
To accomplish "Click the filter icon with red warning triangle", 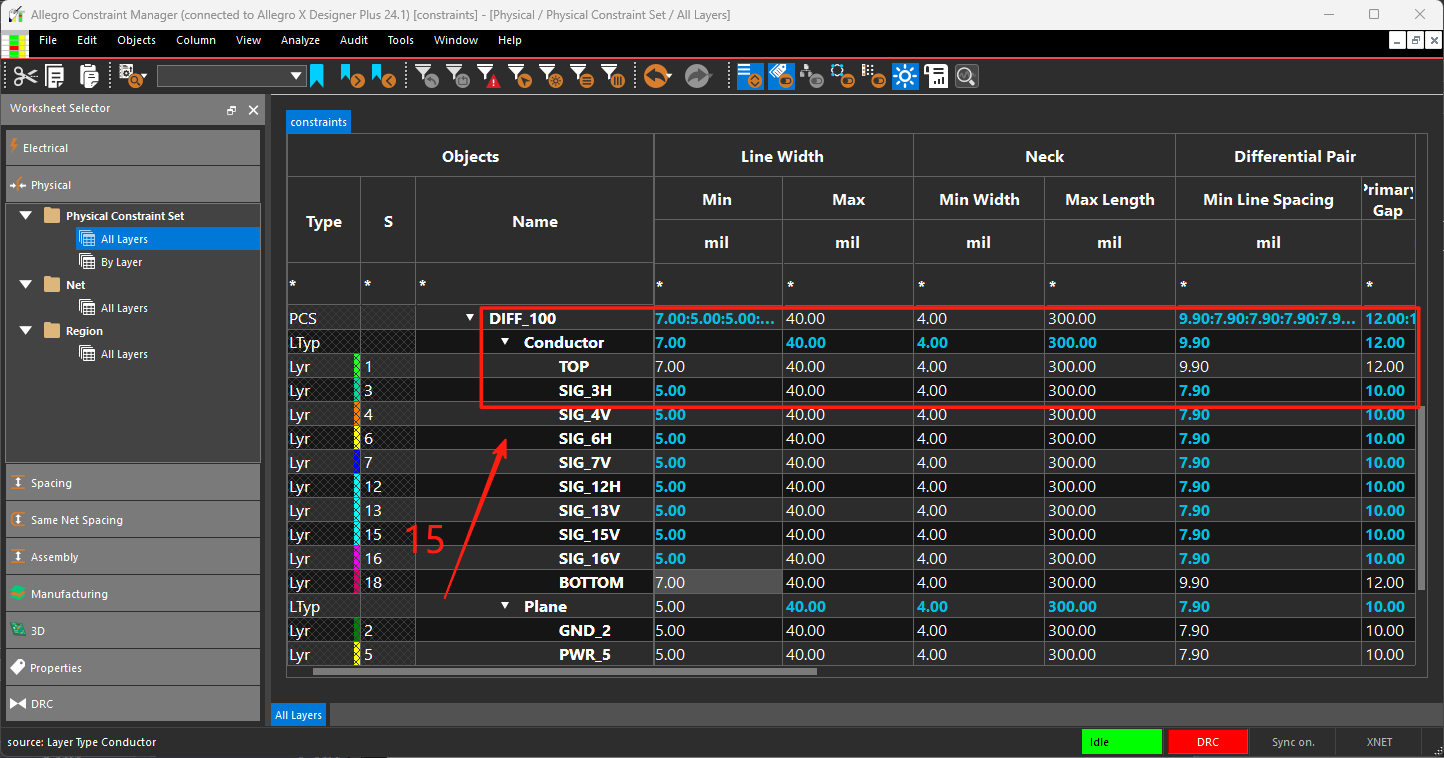I will click(x=487, y=76).
